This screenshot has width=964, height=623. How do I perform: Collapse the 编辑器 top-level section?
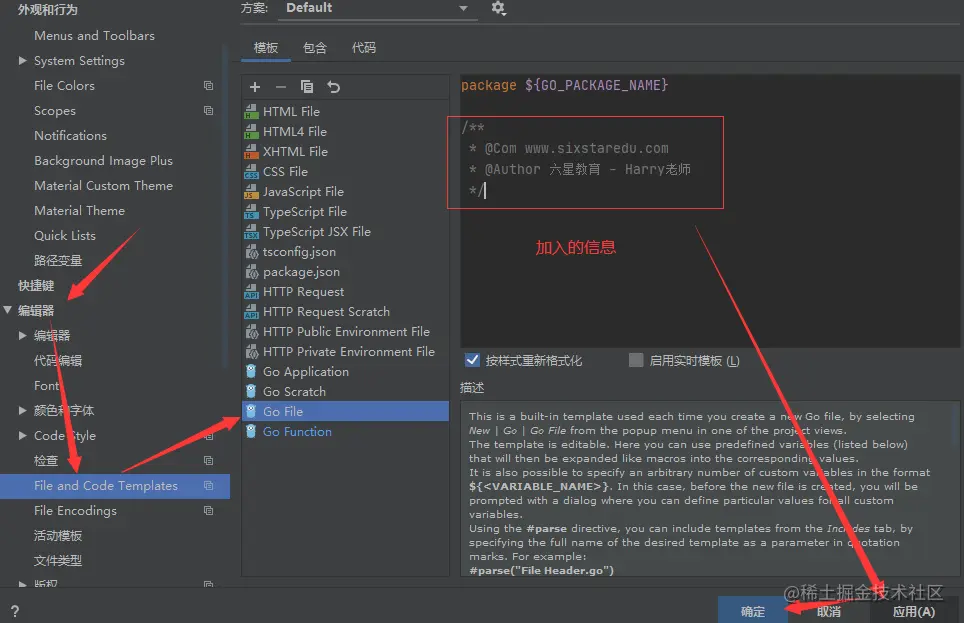7,311
